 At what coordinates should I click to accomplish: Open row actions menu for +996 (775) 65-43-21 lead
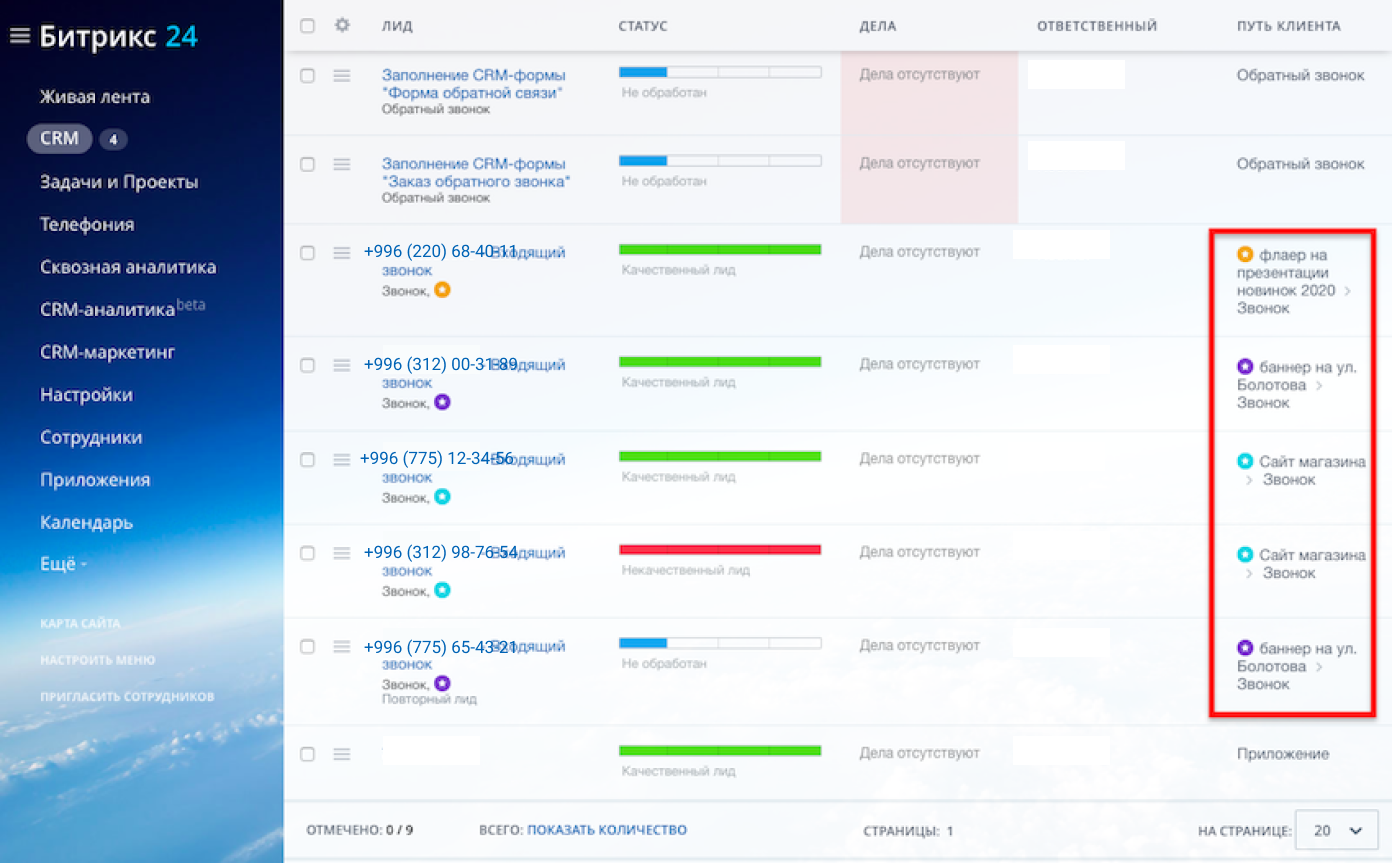pyautogui.click(x=342, y=647)
